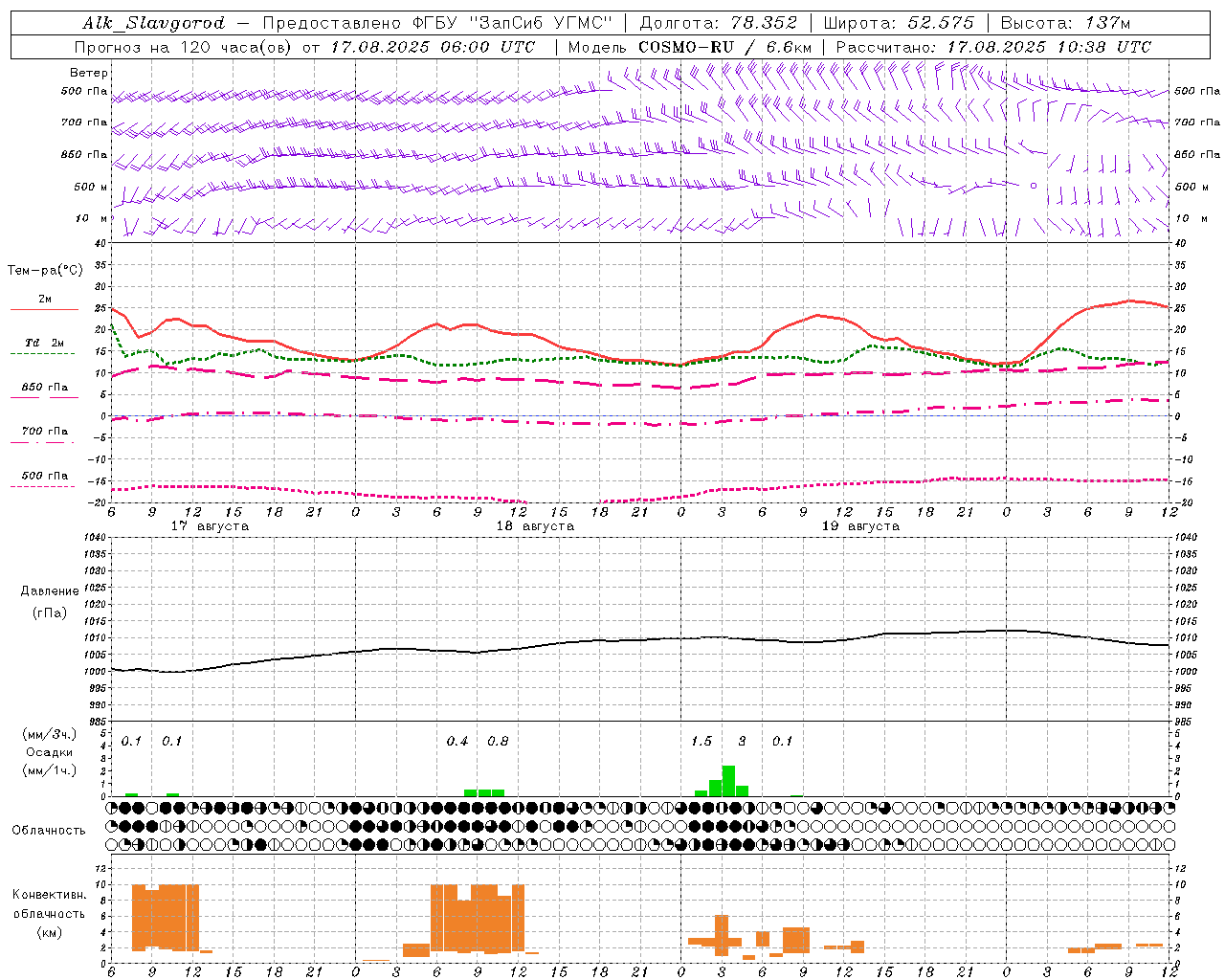Click the '3' precipitation total on 19 August
The width and height of the screenshot is (1225, 980).
[742, 742]
